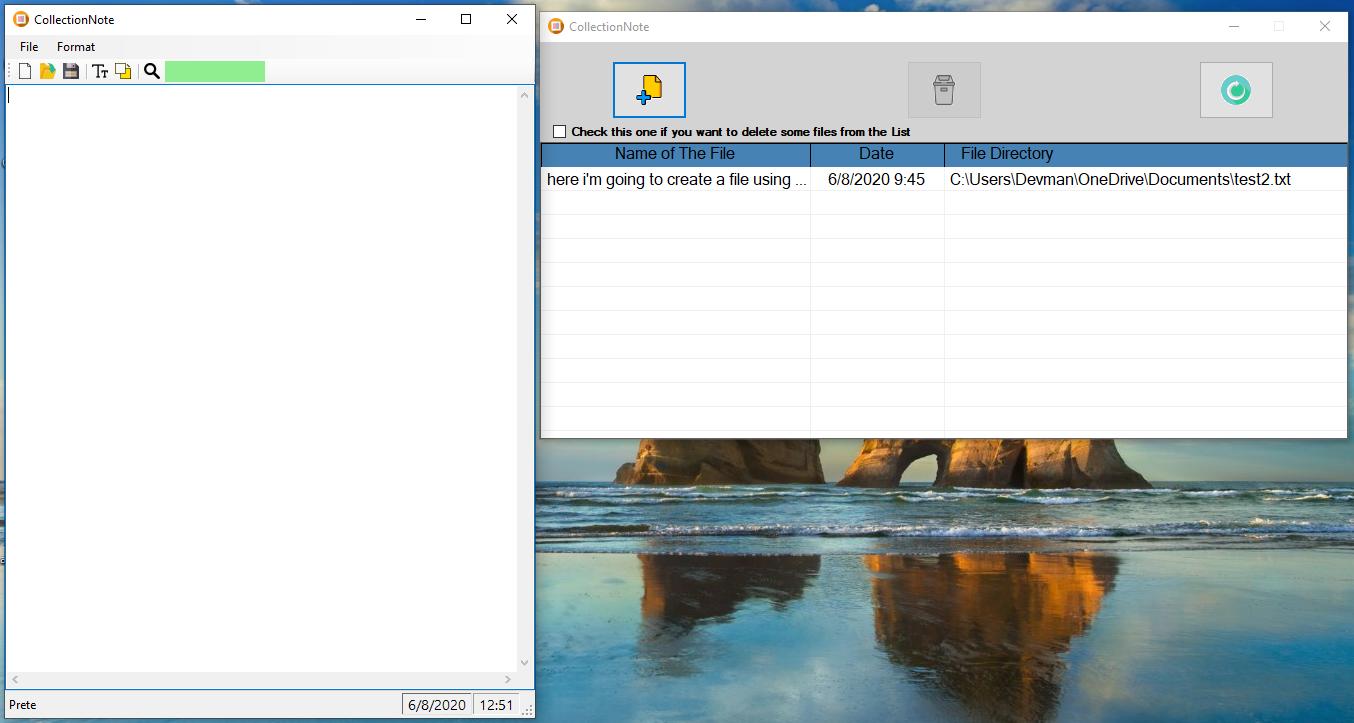
Task: Open font settings with the Tt icon
Action: click(100, 71)
